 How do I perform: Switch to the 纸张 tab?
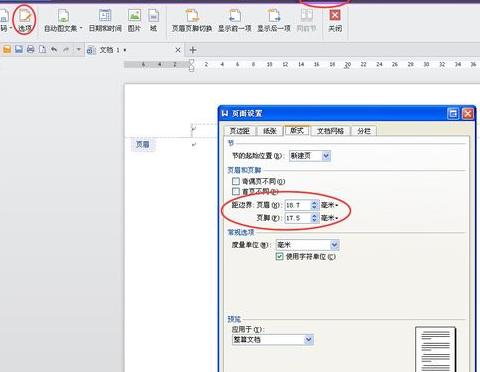(x=270, y=131)
